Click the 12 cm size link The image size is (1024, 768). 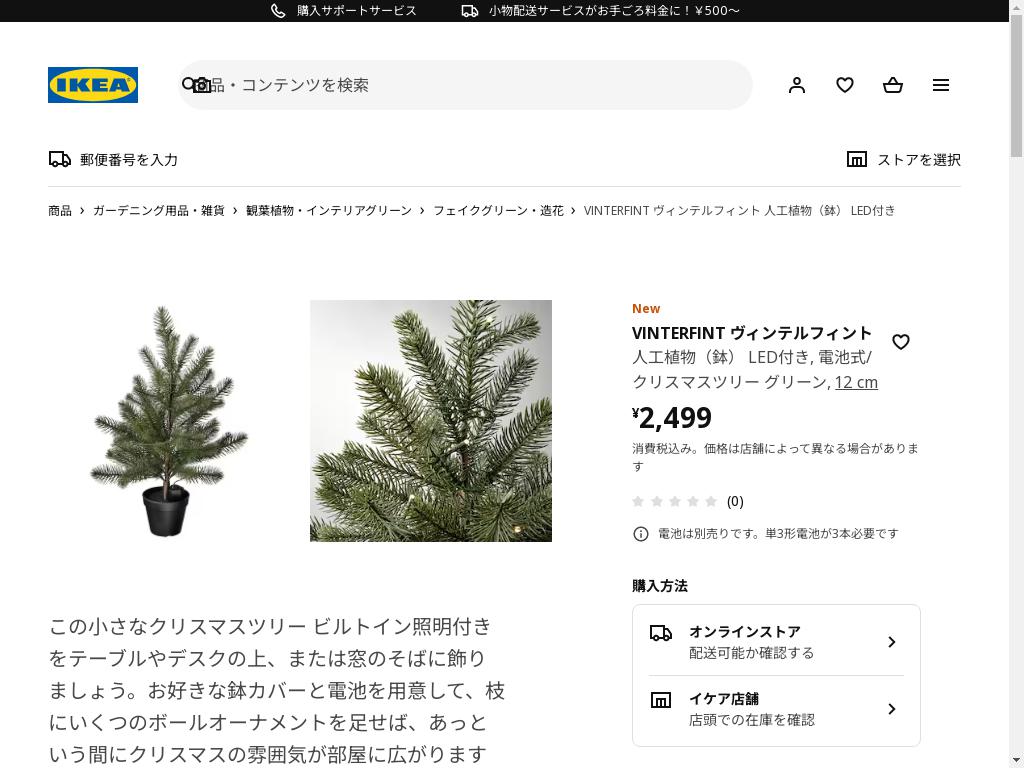856,382
